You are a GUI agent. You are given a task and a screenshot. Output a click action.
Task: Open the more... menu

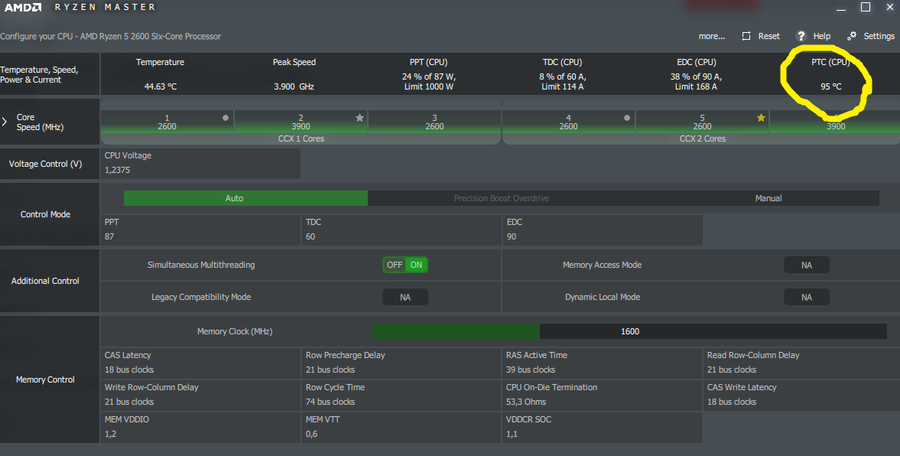point(711,36)
